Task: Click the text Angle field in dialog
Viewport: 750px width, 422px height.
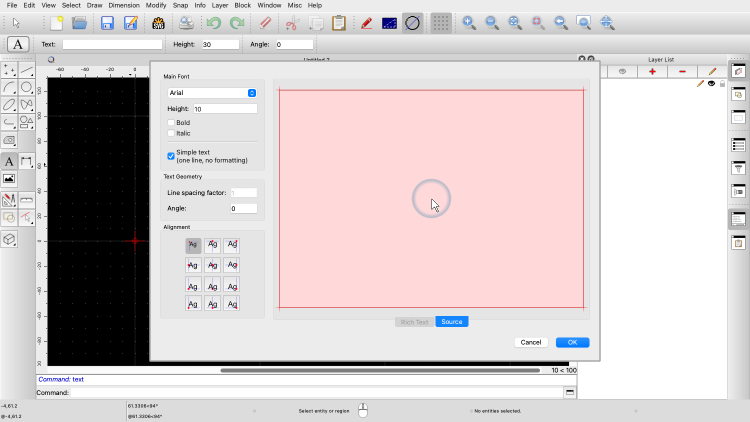Action: [243, 208]
